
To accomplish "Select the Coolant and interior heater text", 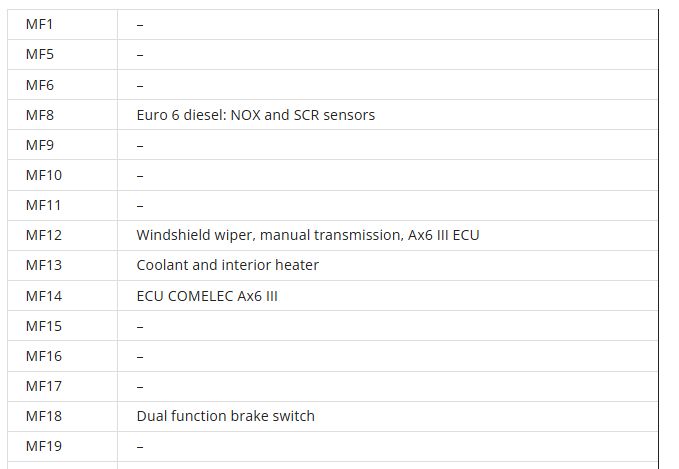I will pyautogui.click(x=227, y=265).
